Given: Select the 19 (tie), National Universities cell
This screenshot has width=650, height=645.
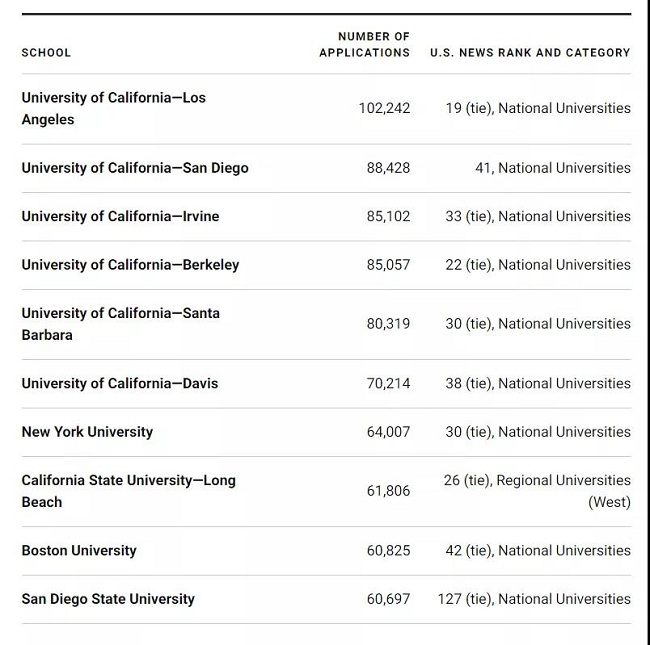Looking at the screenshot, I should tap(538, 108).
